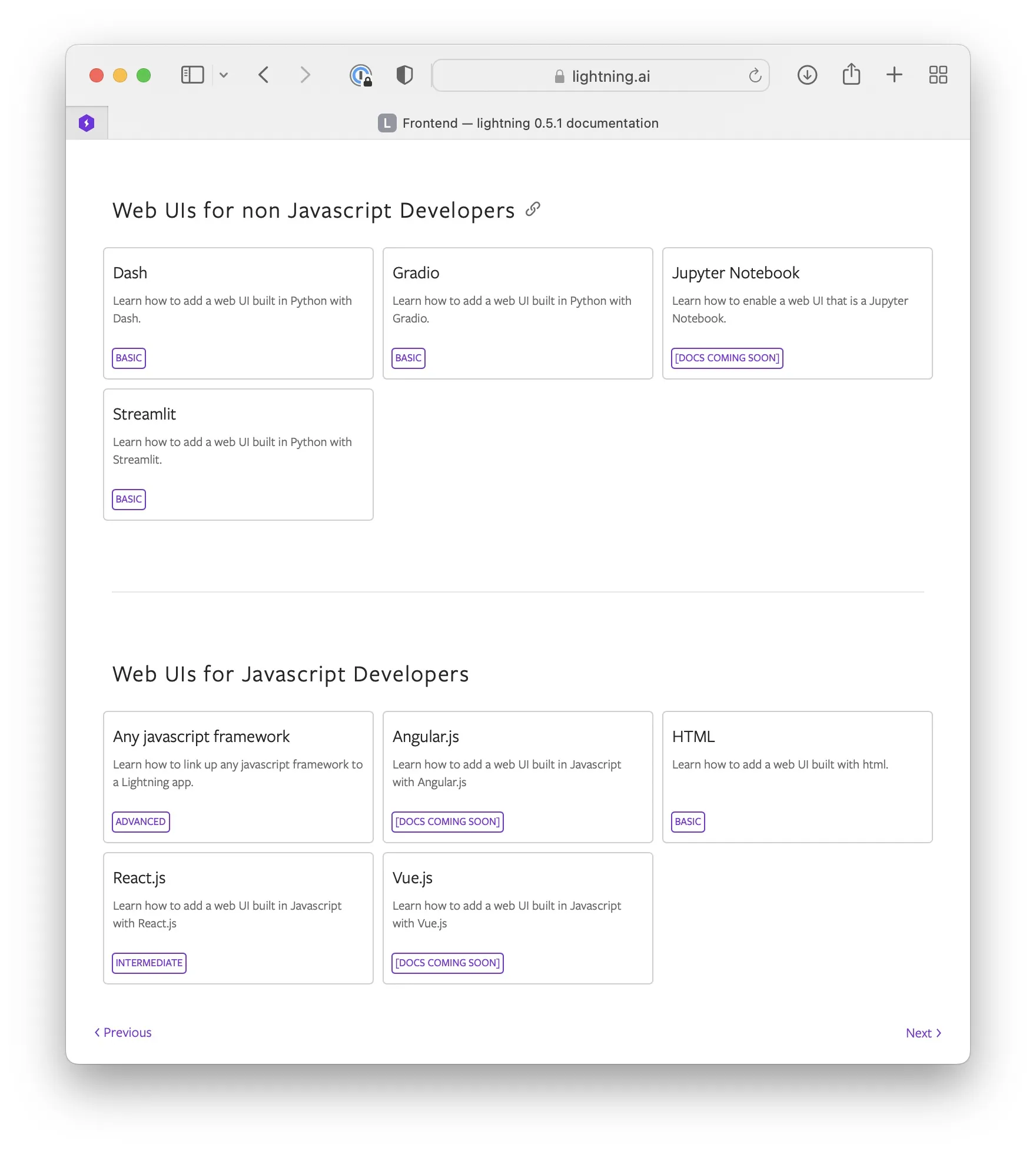Click the Streamlit card description text
Screen dimensions: 1036x1151
[233, 451]
